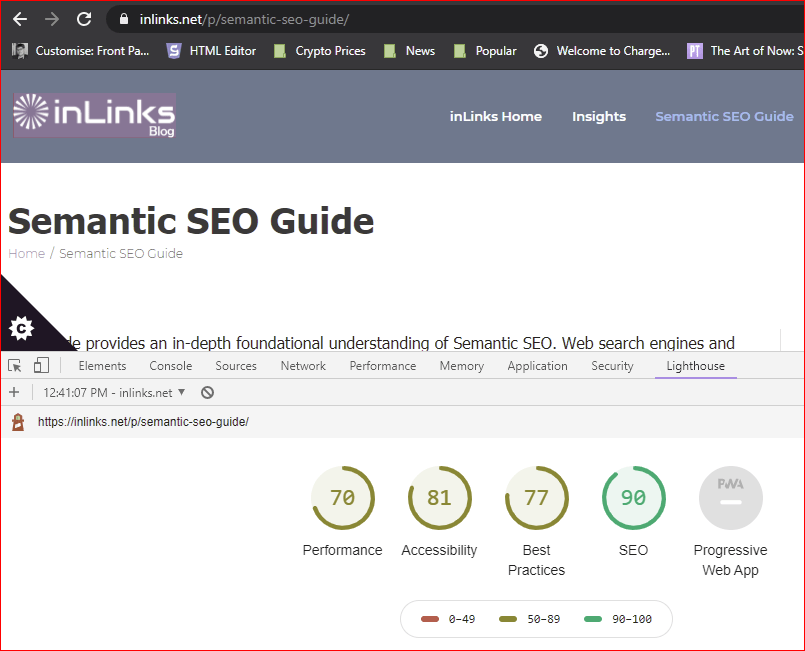The height and width of the screenshot is (651, 805).
Task: Click the cookie settings gear badge
Action: coord(22,329)
